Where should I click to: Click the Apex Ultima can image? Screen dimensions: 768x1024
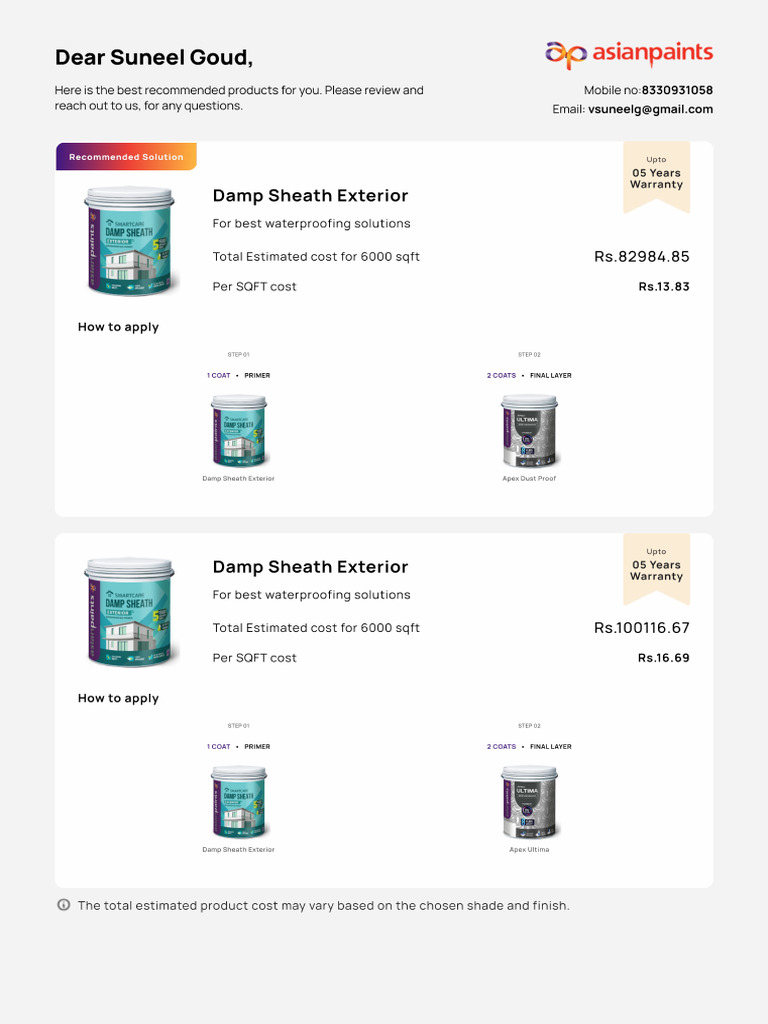coord(529,802)
